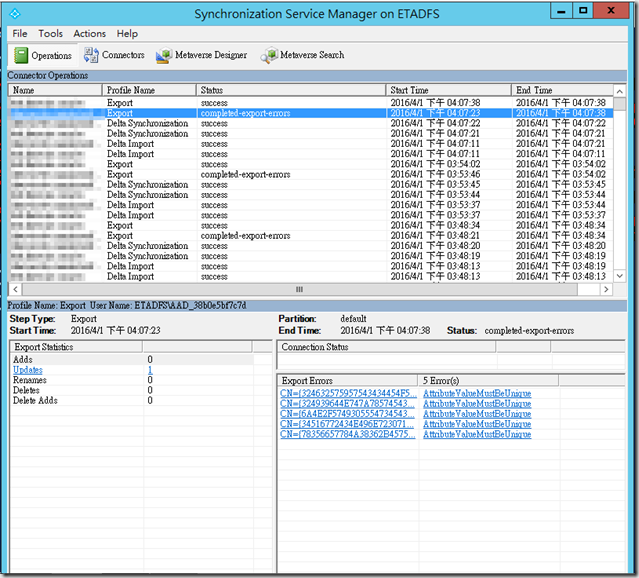Open the Tools menu

pyautogui.click(x=50, y=33)
